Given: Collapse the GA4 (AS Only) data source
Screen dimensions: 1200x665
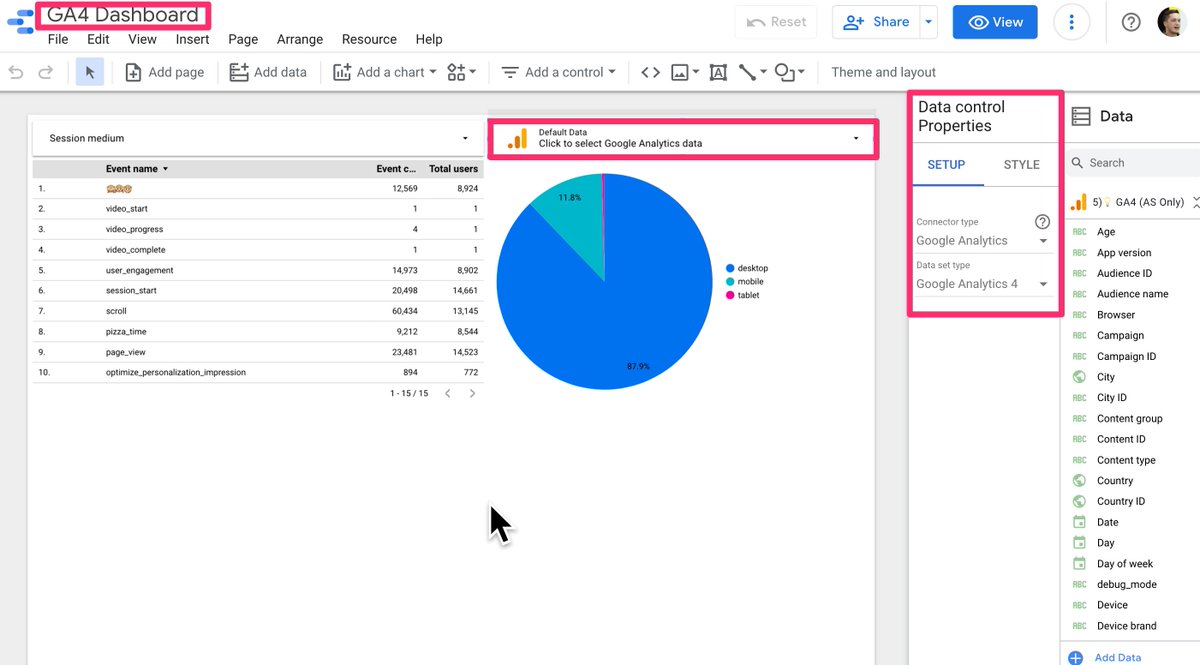Looking at the screenshot, I should (x=1195, y=202).
